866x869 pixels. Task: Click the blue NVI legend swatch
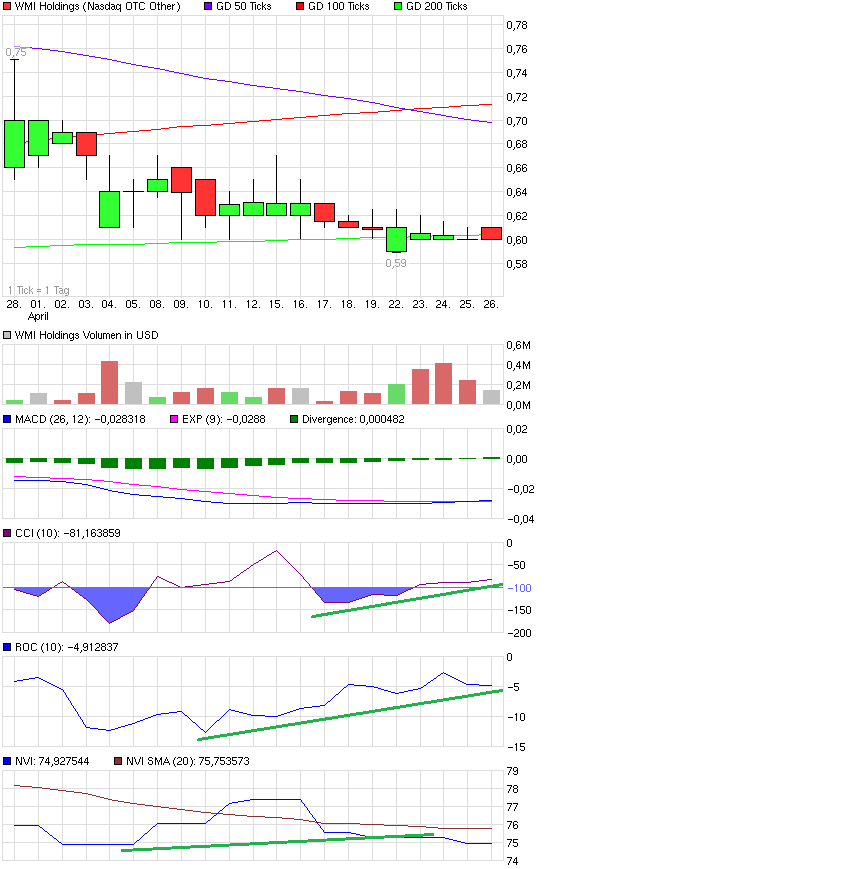pyautogui.click(x=7, y=761)
